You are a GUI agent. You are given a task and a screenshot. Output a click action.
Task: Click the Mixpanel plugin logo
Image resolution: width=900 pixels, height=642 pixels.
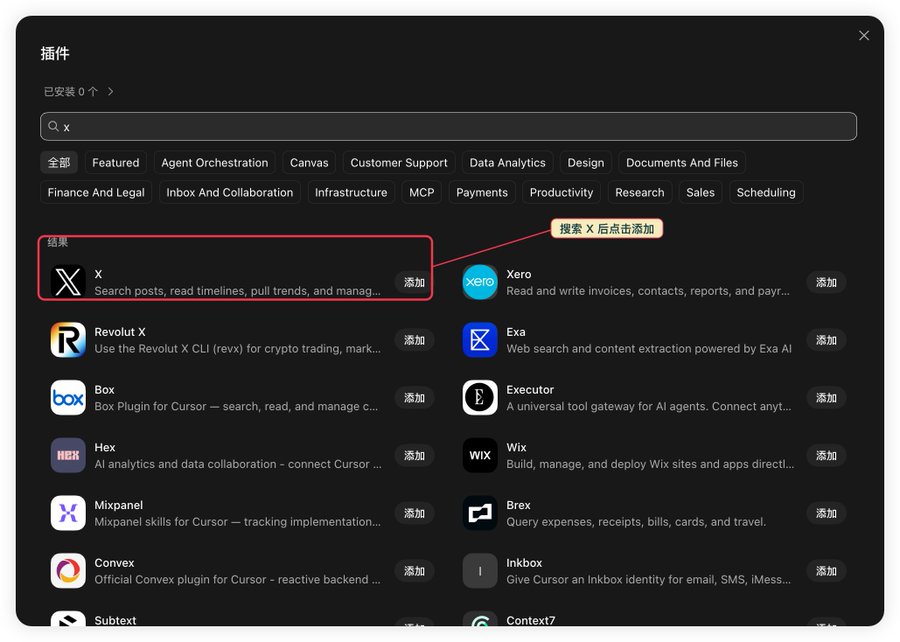[x=68, y=513]
